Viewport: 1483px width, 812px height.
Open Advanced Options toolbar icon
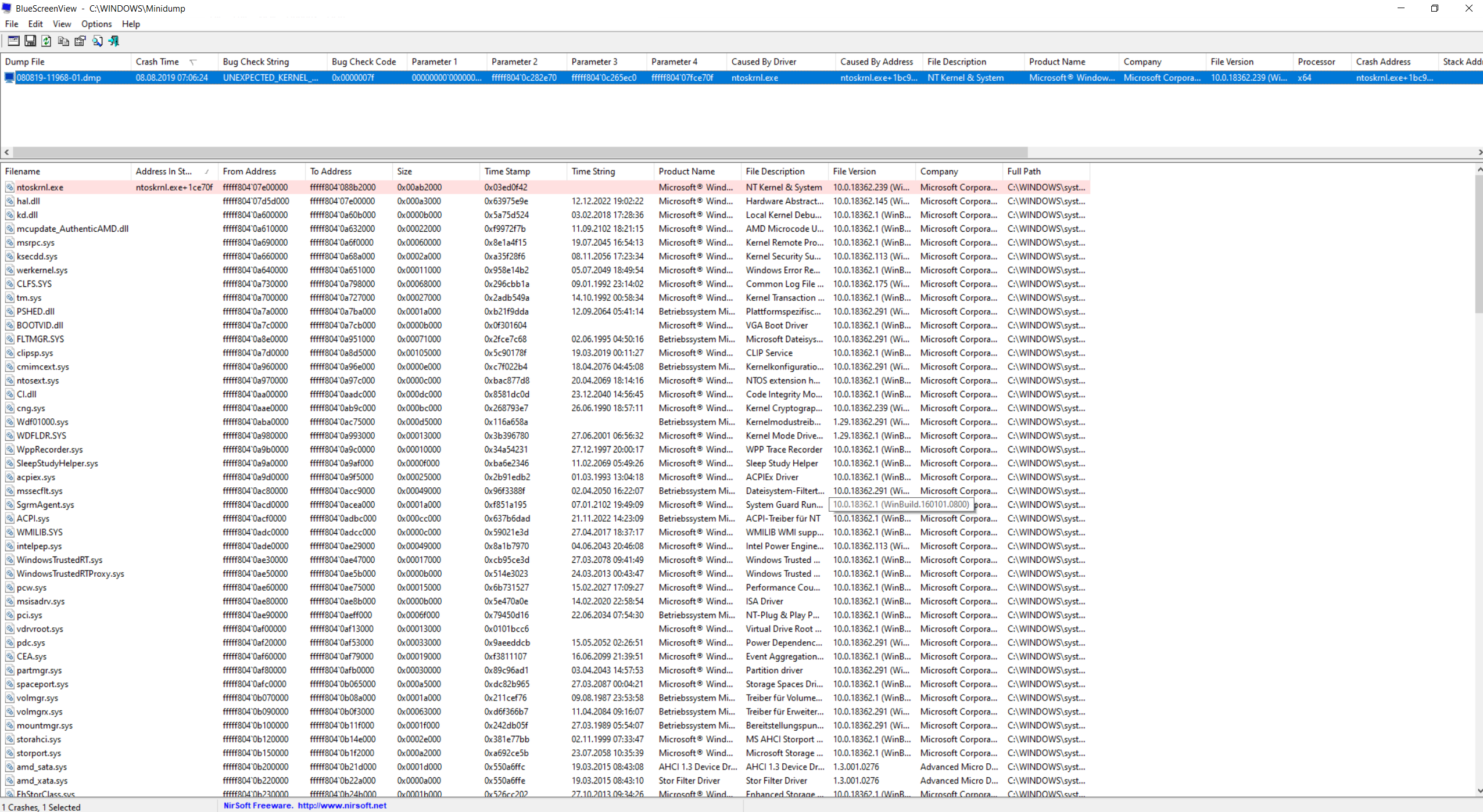[x=13, y=41]
